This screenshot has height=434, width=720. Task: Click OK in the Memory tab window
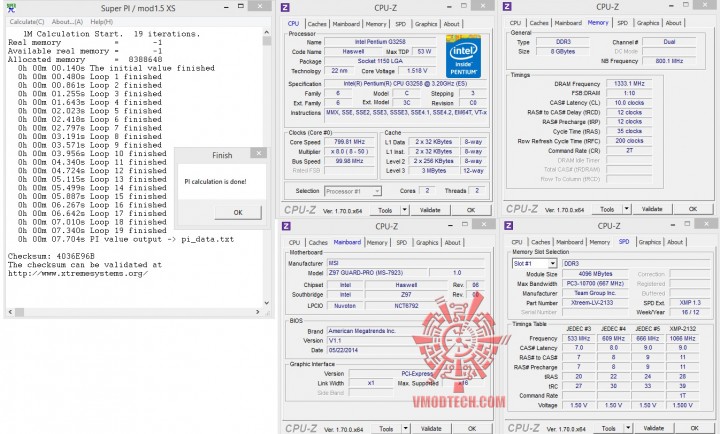(693, 209)
